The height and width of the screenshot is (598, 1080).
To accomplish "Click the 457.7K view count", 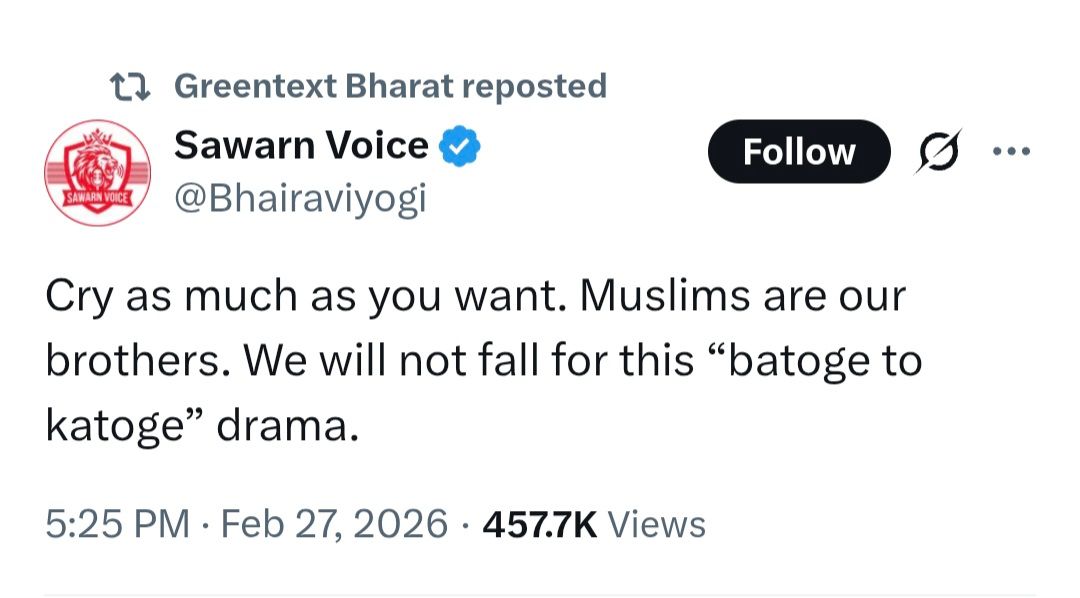I will tap(540, 524).
